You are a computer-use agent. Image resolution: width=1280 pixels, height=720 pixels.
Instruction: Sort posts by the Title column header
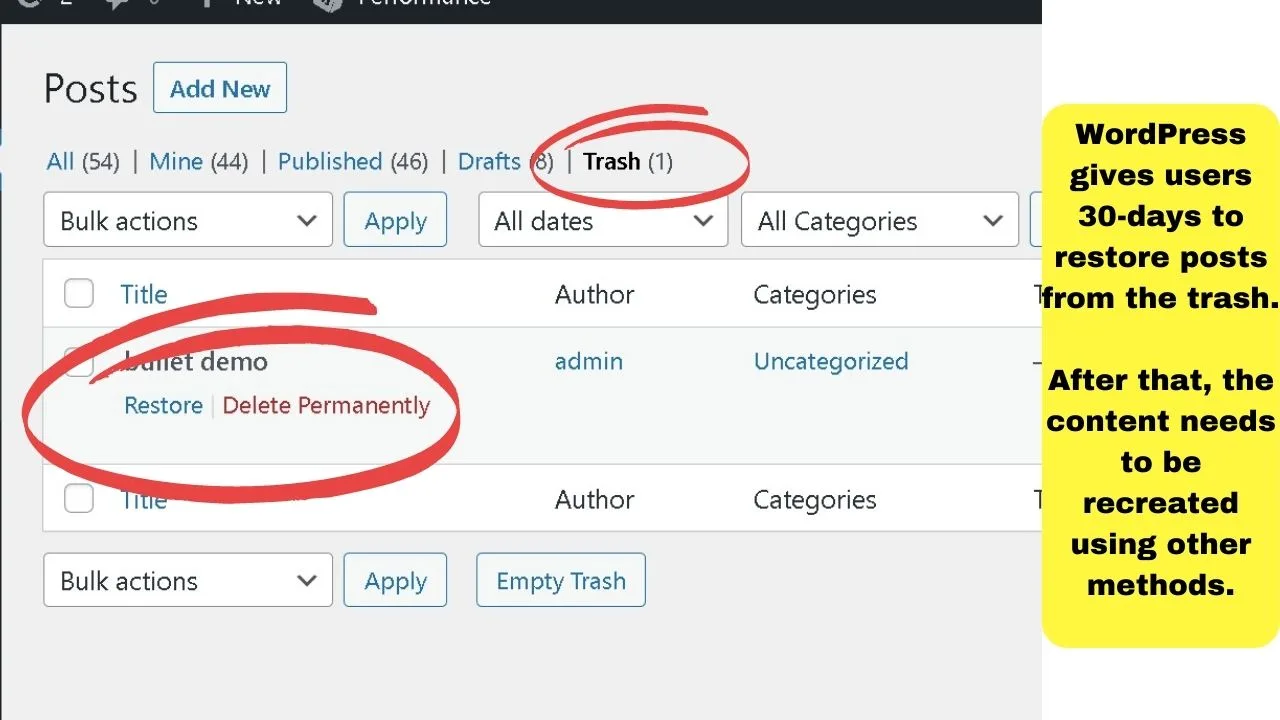tap(144, 294)
